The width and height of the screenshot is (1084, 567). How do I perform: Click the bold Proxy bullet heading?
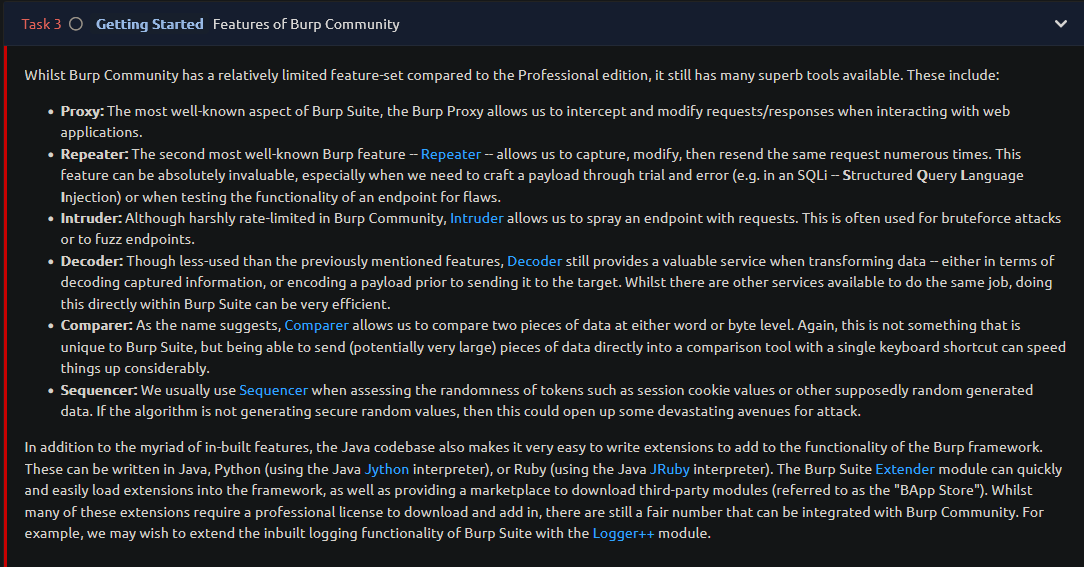tap(82, 111)
